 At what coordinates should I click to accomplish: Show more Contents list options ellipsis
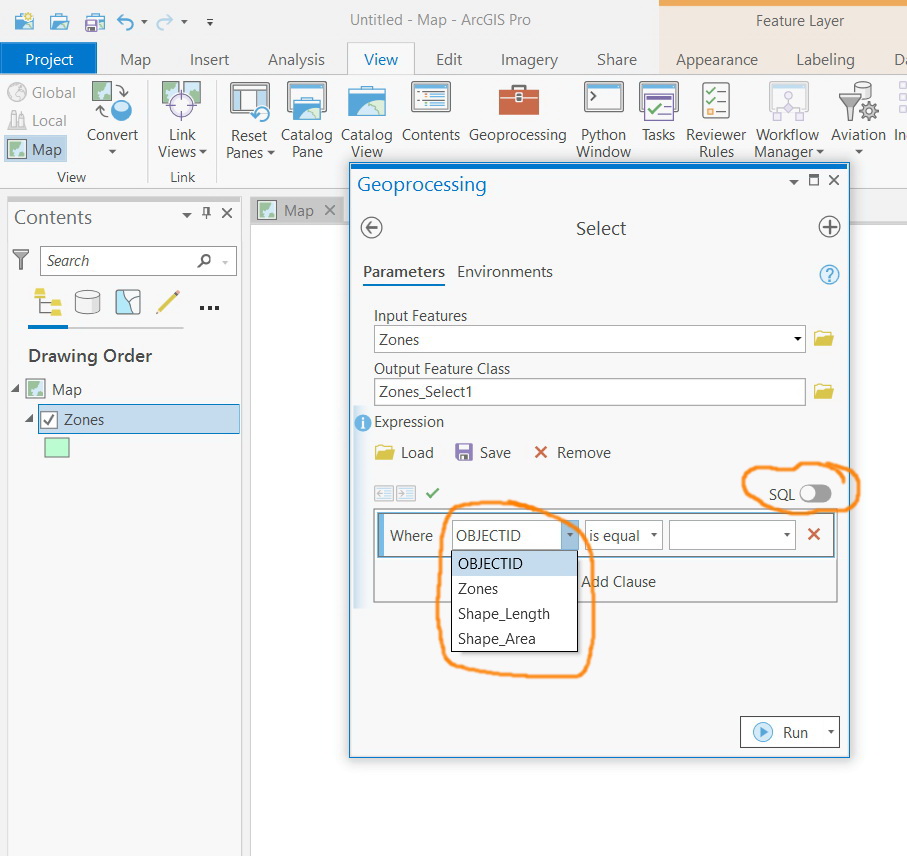[209, 308]
